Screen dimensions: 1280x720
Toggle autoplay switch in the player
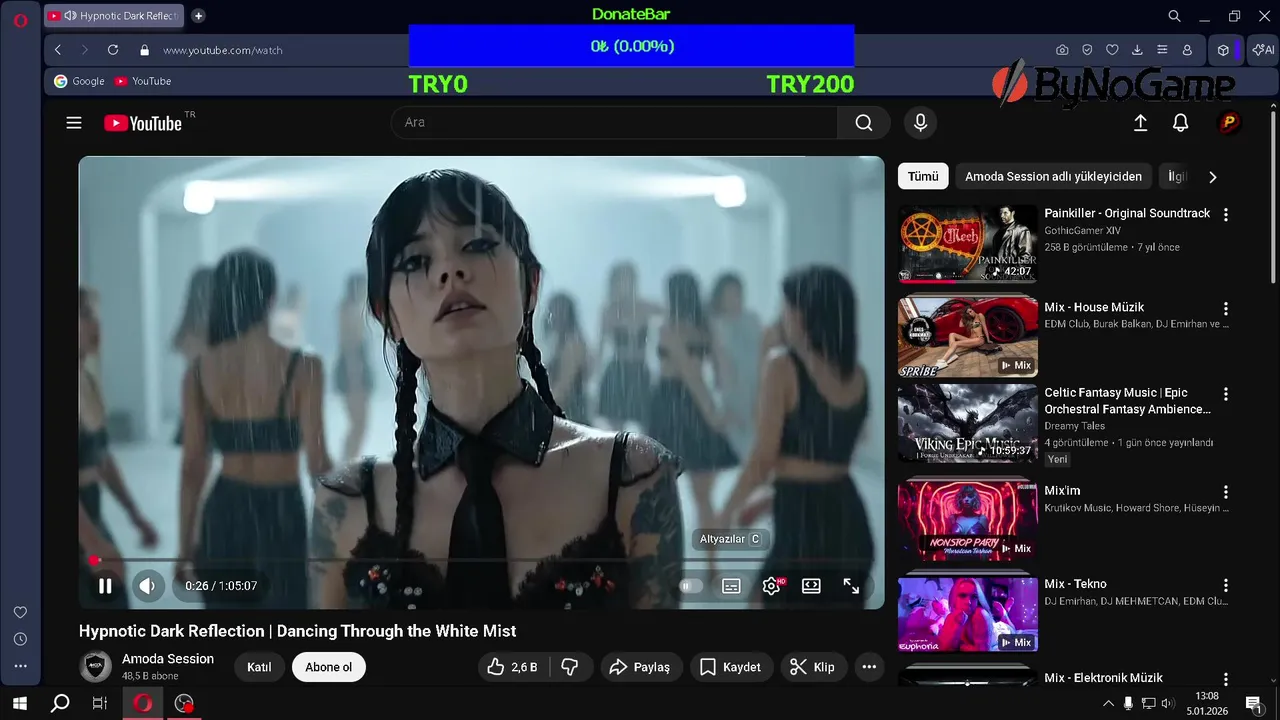coord(691,586)
